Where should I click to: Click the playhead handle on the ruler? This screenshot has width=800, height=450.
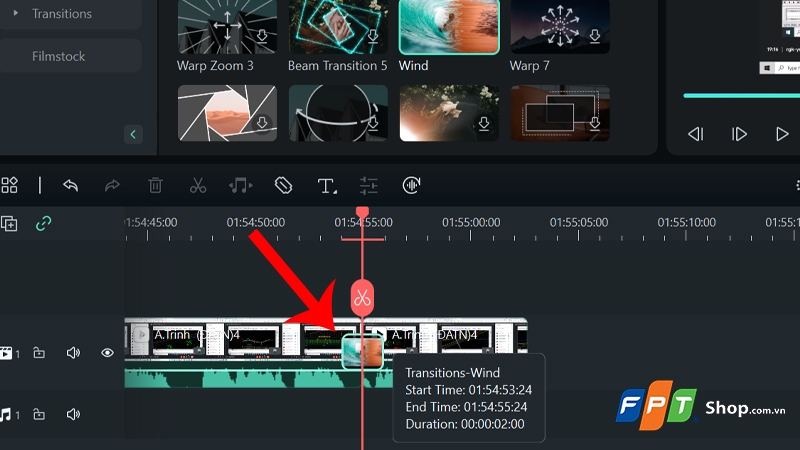tap(362, 212)
